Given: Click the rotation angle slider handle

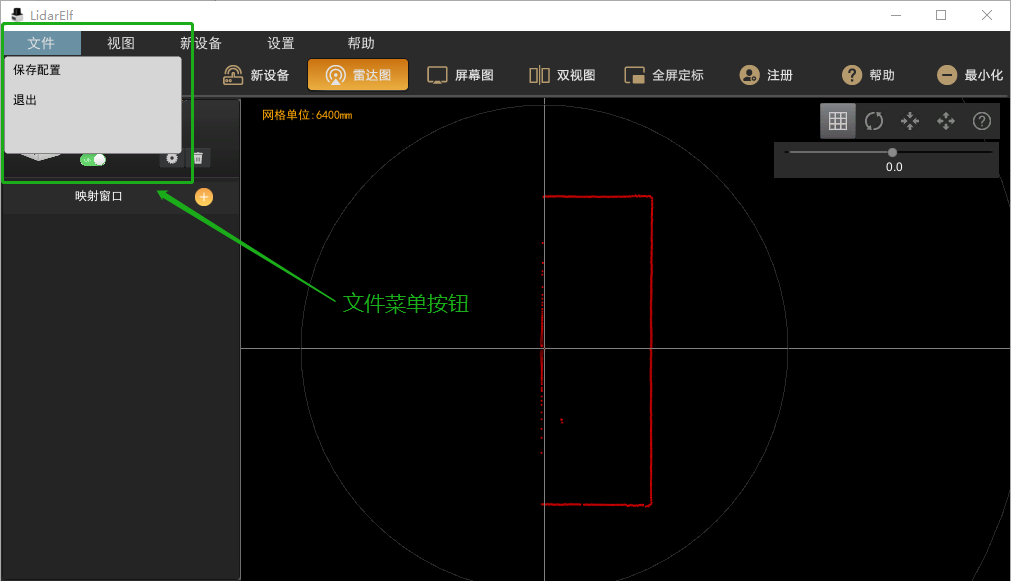Looking at the screenshot, I should (892, 152).
